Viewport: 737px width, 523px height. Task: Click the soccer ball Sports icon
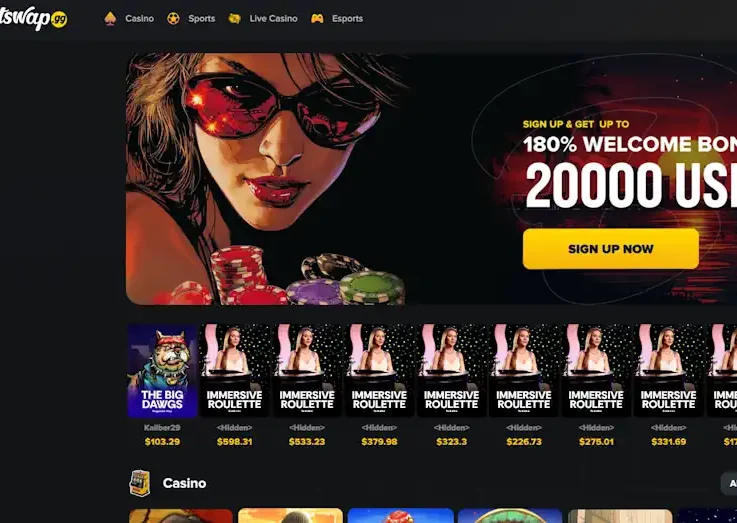173,19
